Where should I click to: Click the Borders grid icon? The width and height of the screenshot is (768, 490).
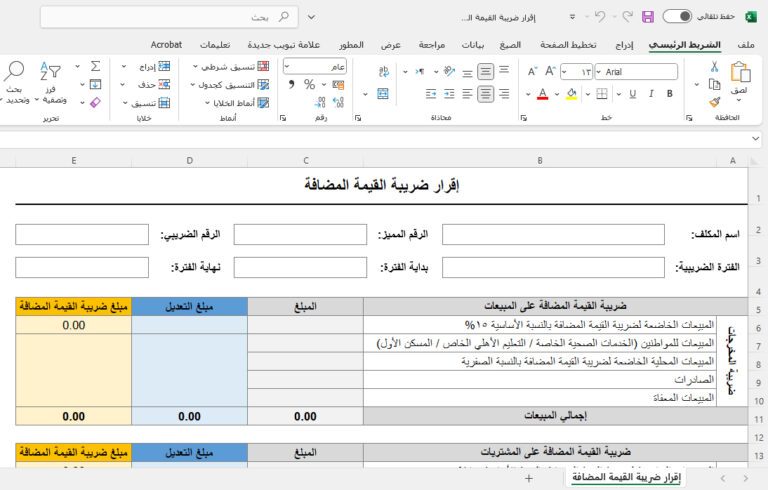tap(602, 94)
